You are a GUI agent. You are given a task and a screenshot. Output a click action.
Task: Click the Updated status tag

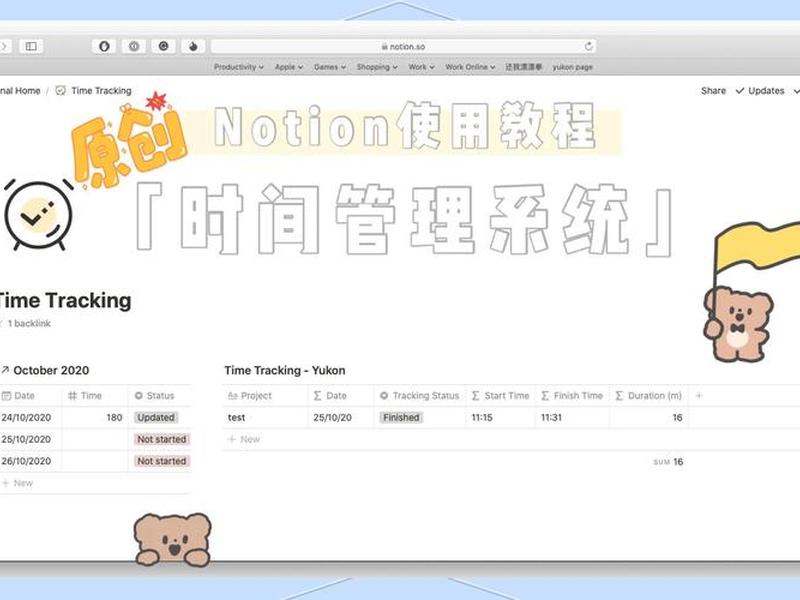(x=156, y=417)
